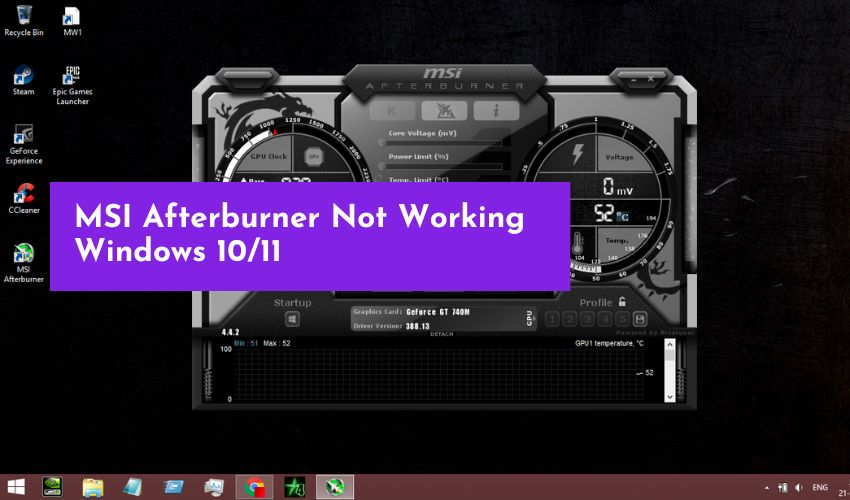Open File Explorer from the taskbar

93,487
